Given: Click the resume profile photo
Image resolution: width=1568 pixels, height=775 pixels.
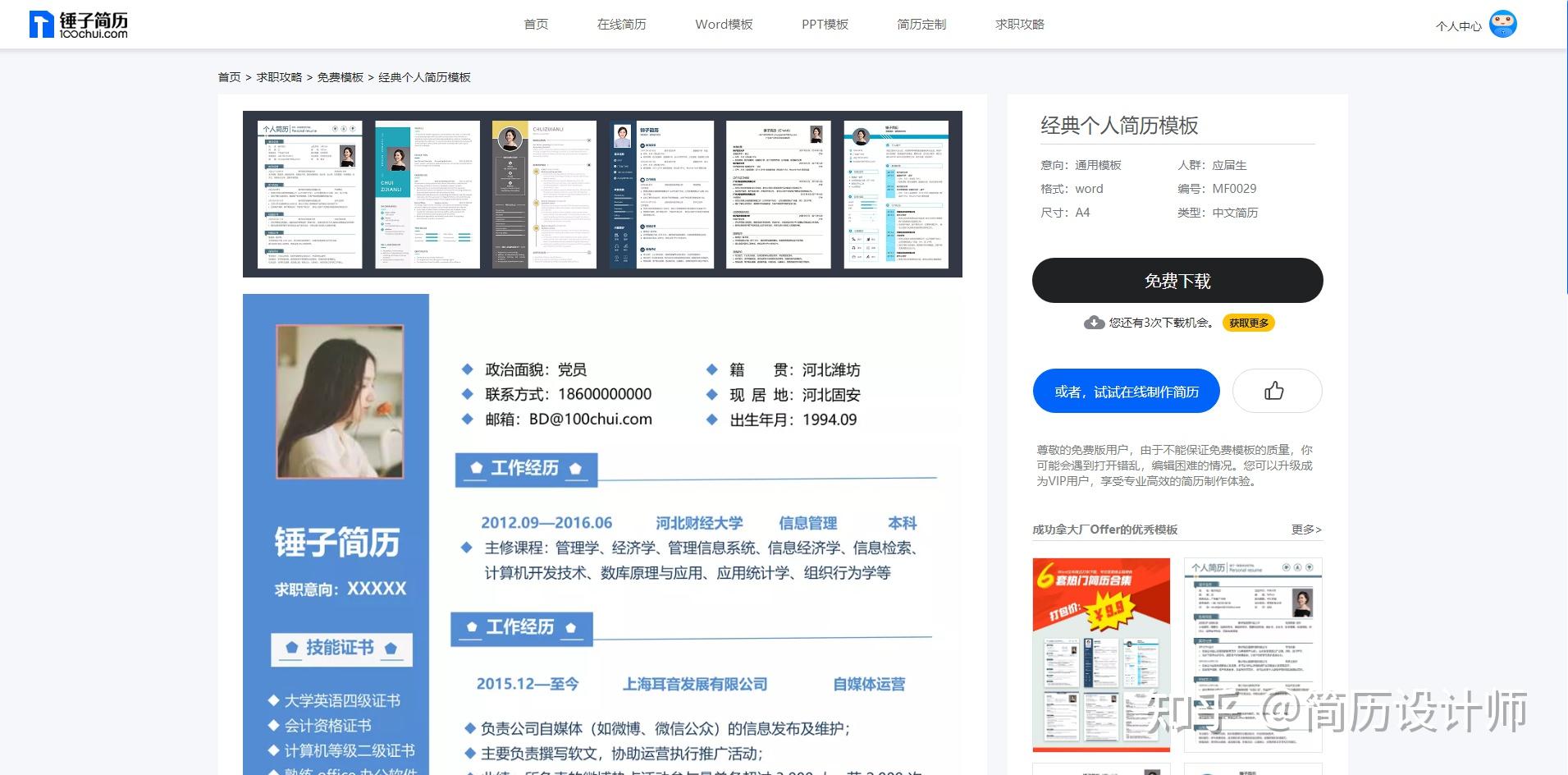Looking at the screenshot, I should (x=340, y=401).
